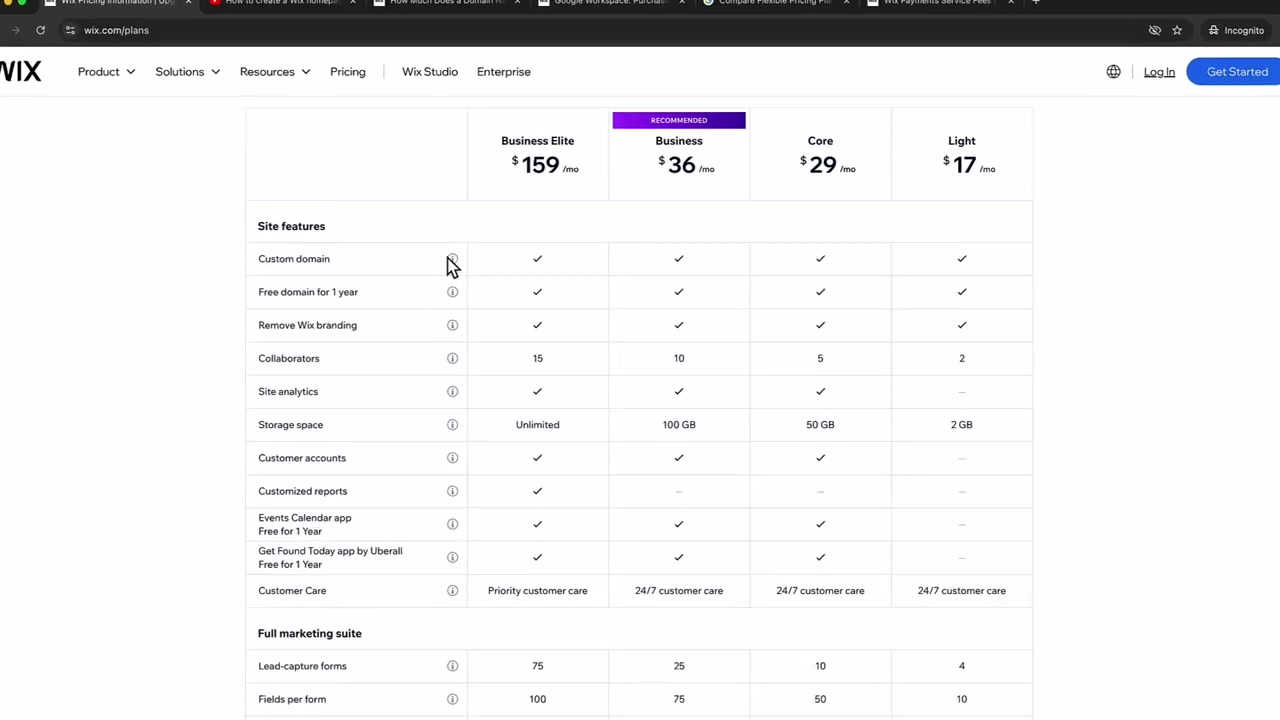Image resolution: width=1280 pixels, height=720 pixels.
Task: Expand the Product dropdown menu
Action: pyautogui.click(x=106, y=72)
